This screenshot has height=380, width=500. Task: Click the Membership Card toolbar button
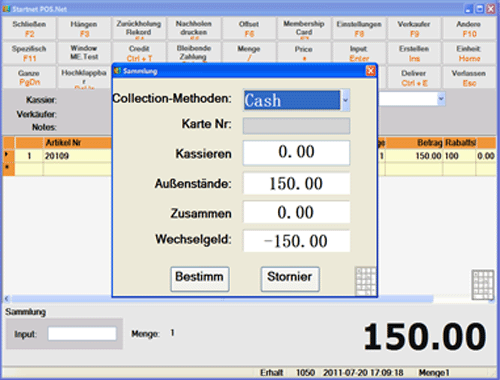coord(304,29)
